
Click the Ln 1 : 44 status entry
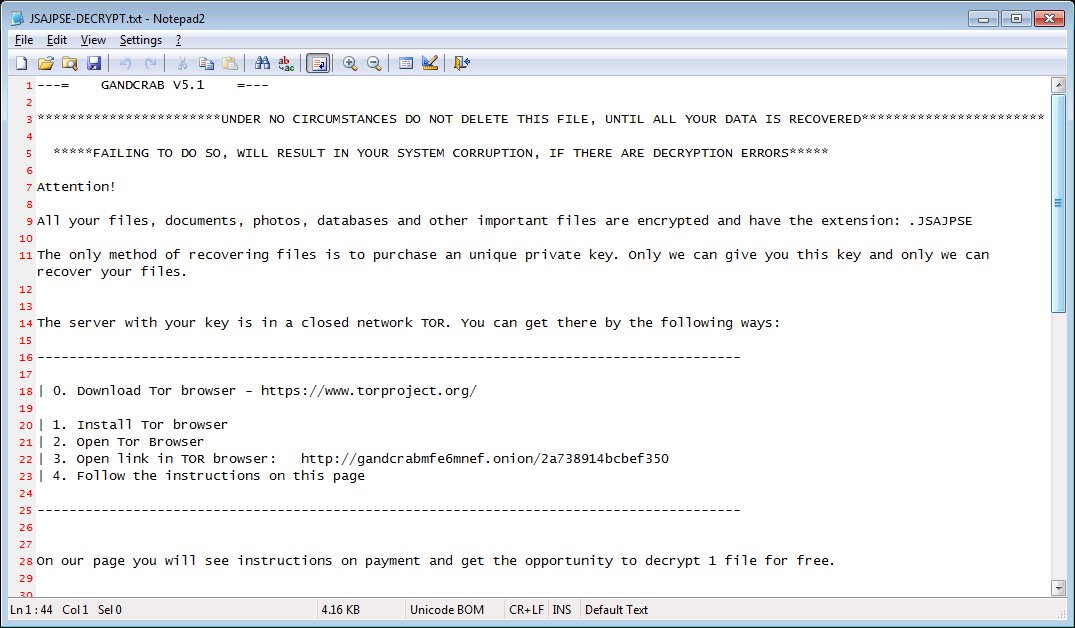[31, 609]
